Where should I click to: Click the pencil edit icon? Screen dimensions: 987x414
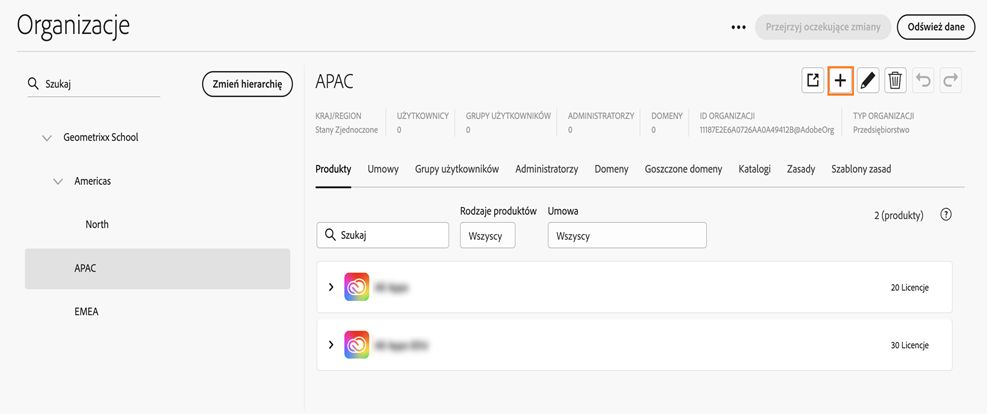pyautogui.click(x=868, y=81)
